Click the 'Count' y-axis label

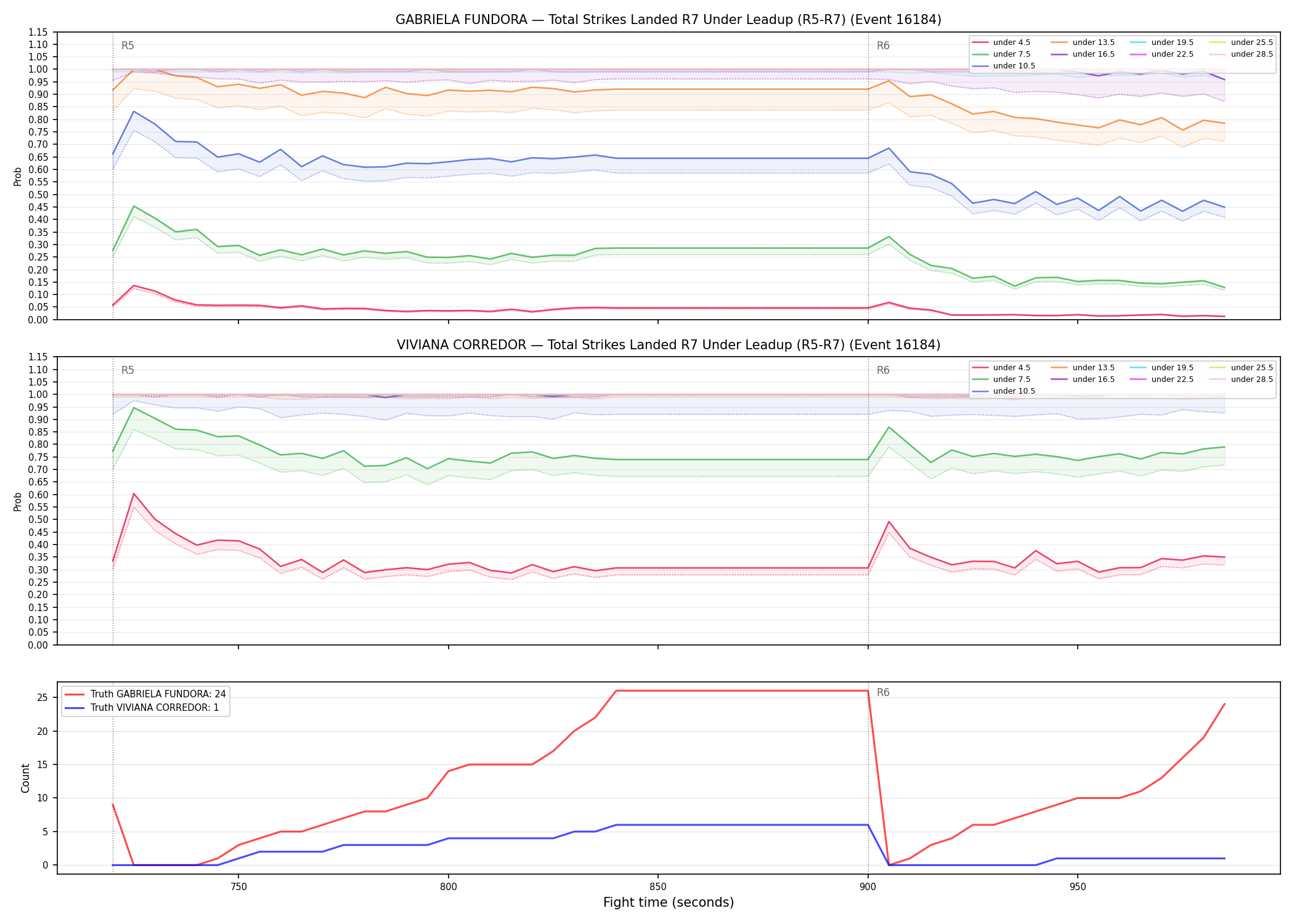[25, 778]
